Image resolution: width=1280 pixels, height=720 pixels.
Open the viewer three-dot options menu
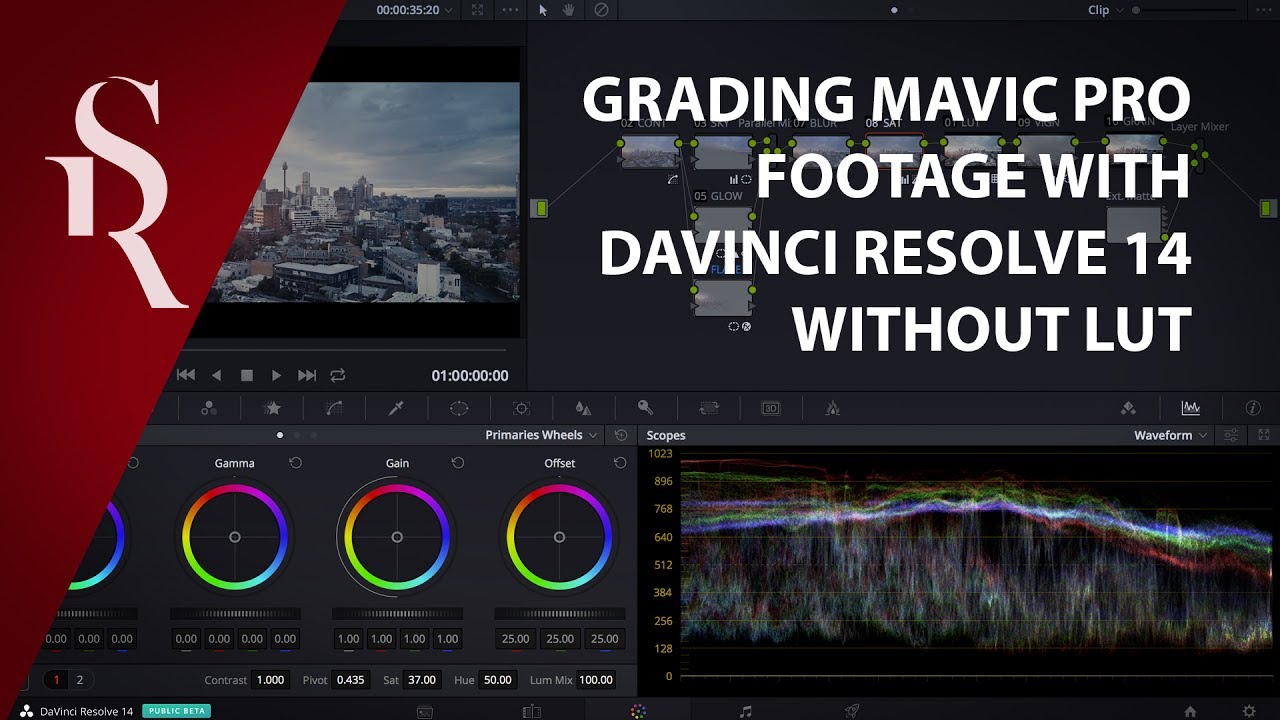point(510,10)
